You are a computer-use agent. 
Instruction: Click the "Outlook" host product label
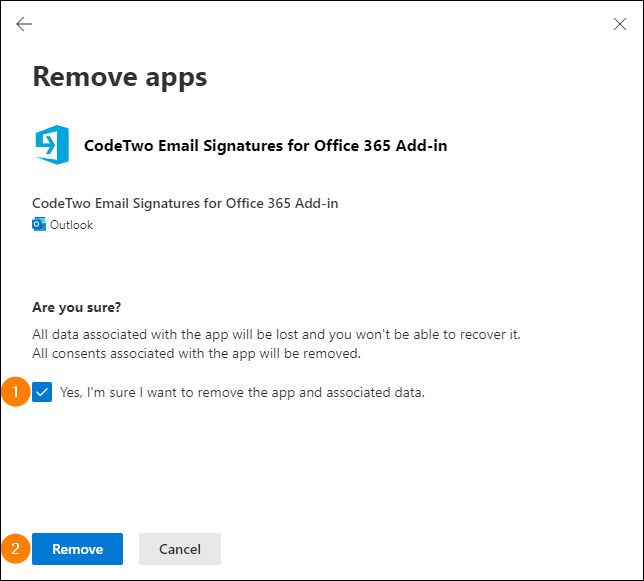[71, 225]
